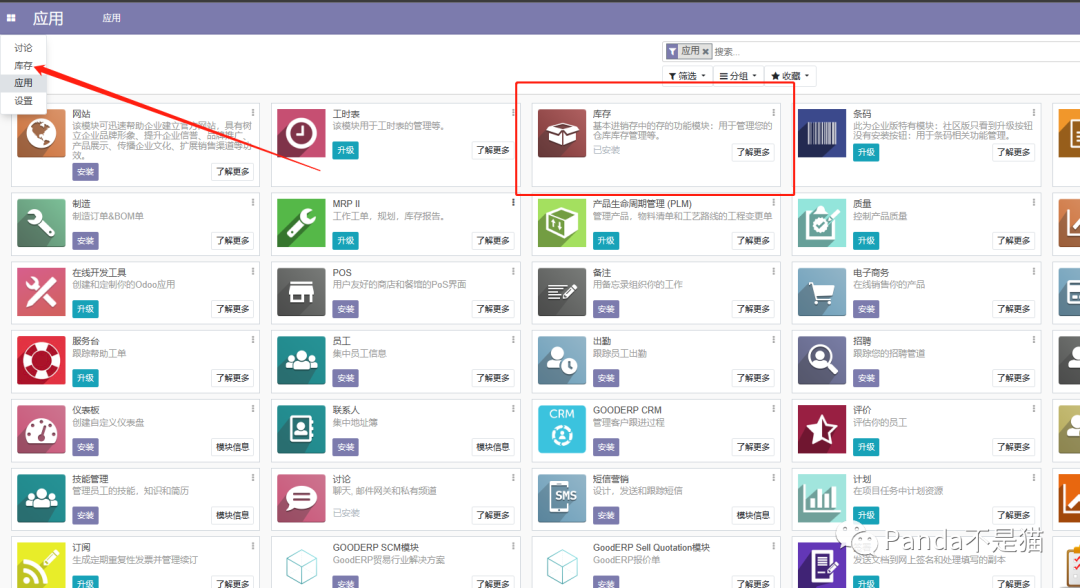The width and height of the screenshot is (1080, 588).
Task: Click the 仪表板 gauge icon
Action: click(x=41, y=429)
